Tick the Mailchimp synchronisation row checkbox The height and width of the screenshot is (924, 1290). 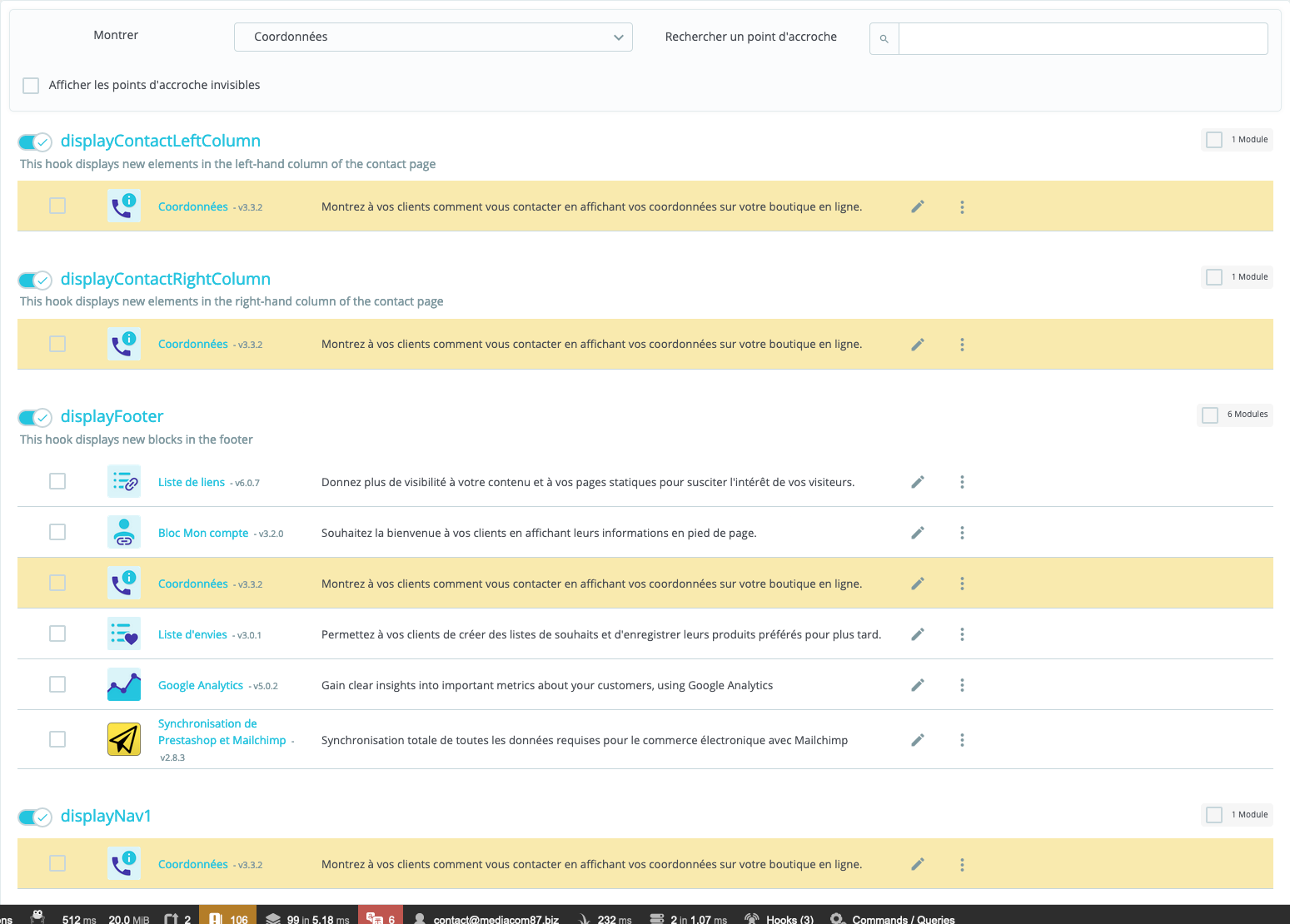(57, 739)
